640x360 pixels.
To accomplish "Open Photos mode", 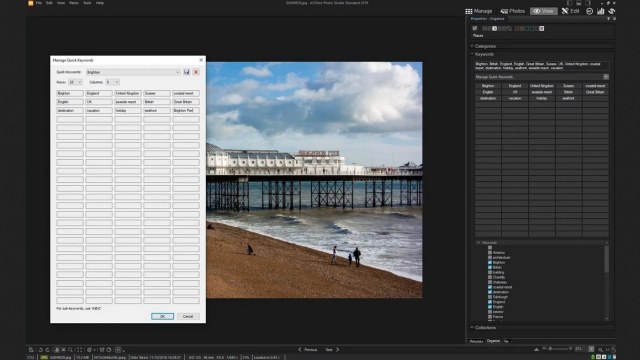I will (513, 11).
